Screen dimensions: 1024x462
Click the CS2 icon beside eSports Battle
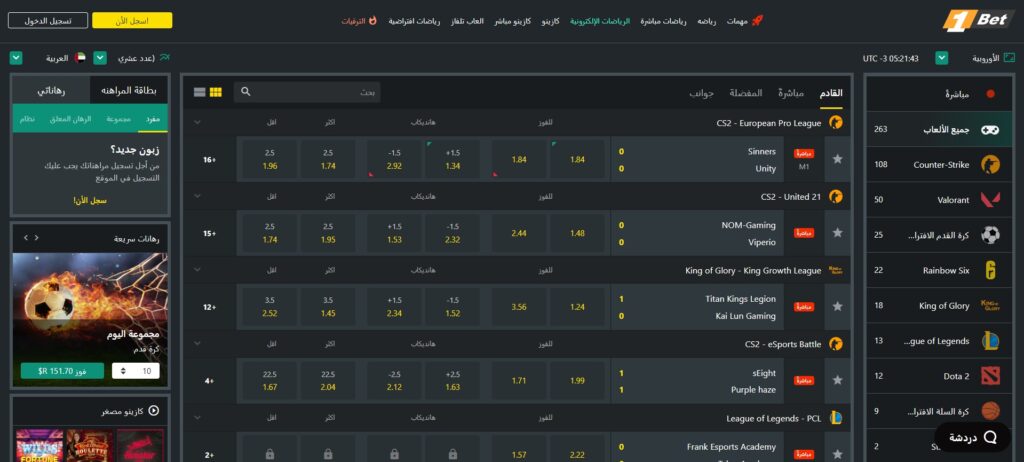835,344
